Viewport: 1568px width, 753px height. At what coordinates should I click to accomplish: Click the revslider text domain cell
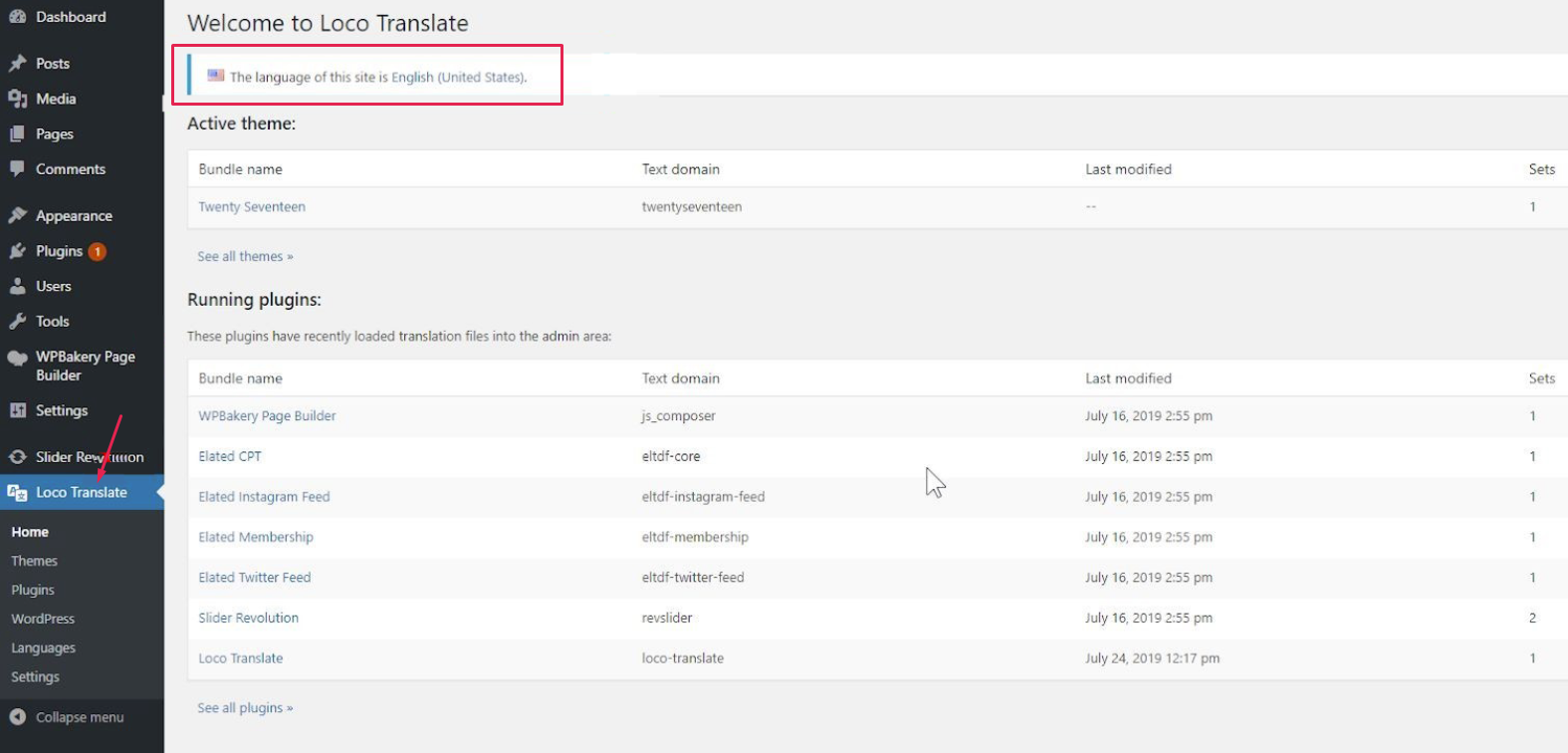click(x=667, y=618)
